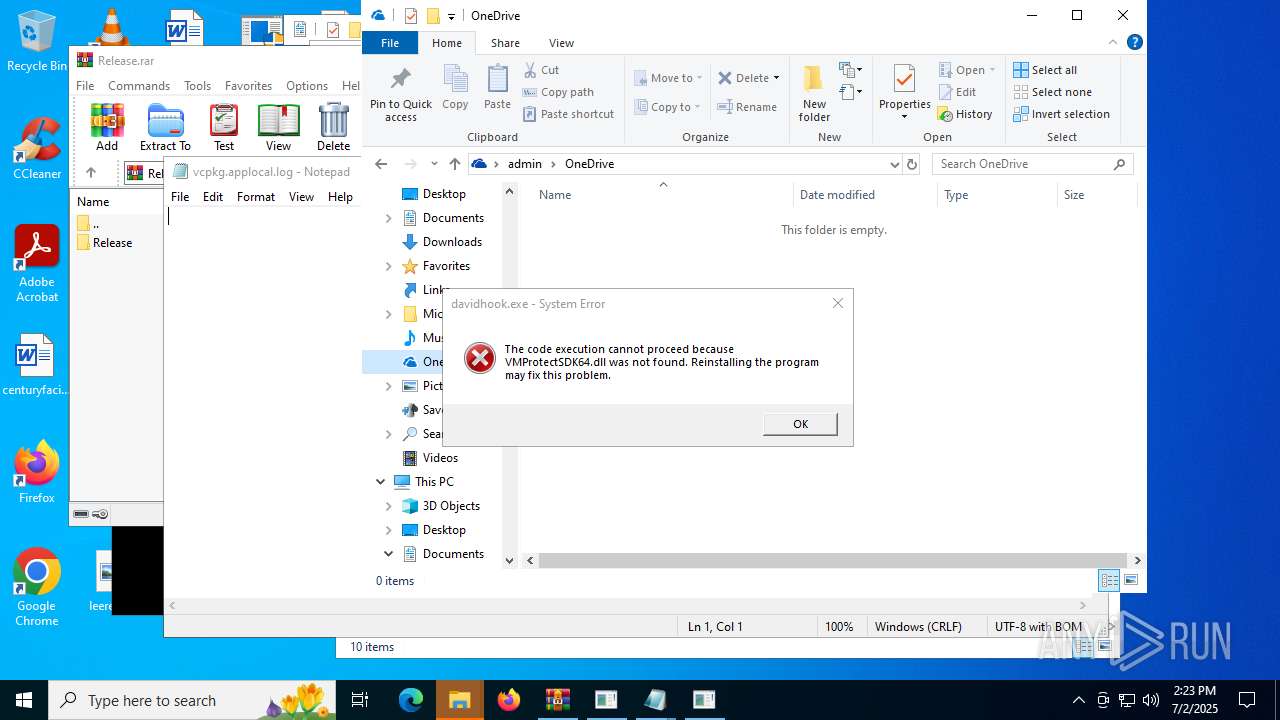The image size is (1280, 720).
Task: Click Up arrow in Explorer address bar
Action: point(455,164)
